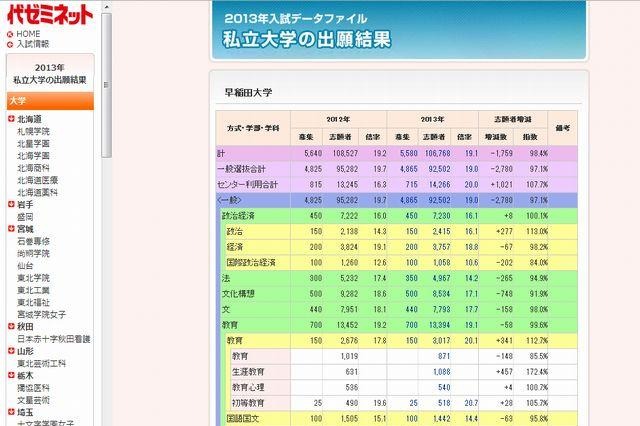Open 入試情報 link
Image resolution: width=640 pixels, height=426 pixels.
tap(33, 44)
